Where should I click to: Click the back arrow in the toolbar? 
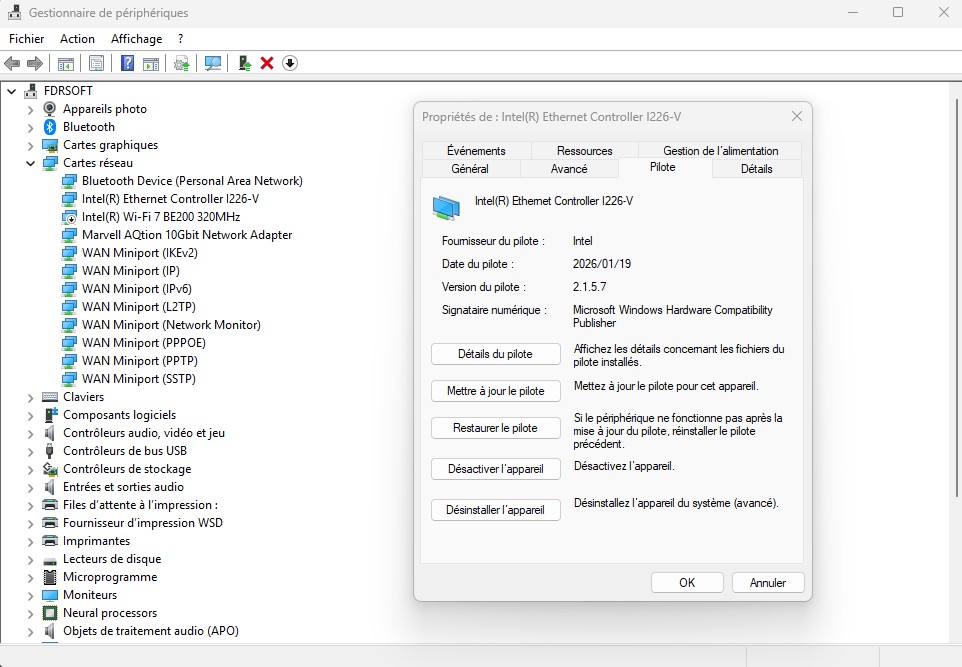pyautogui.click(x=13, y=63)
